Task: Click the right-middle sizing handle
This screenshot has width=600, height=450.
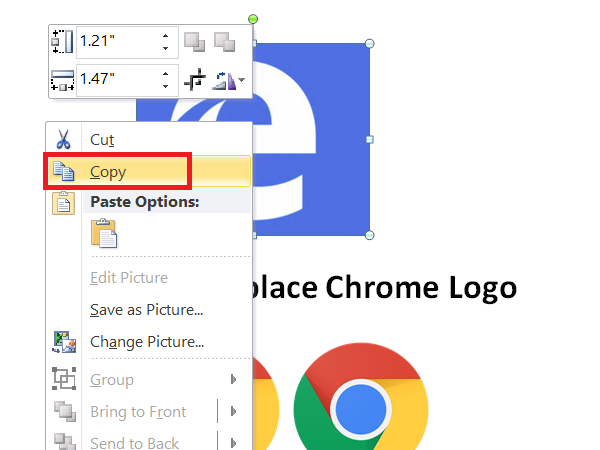Action: (x=369, y=140)
